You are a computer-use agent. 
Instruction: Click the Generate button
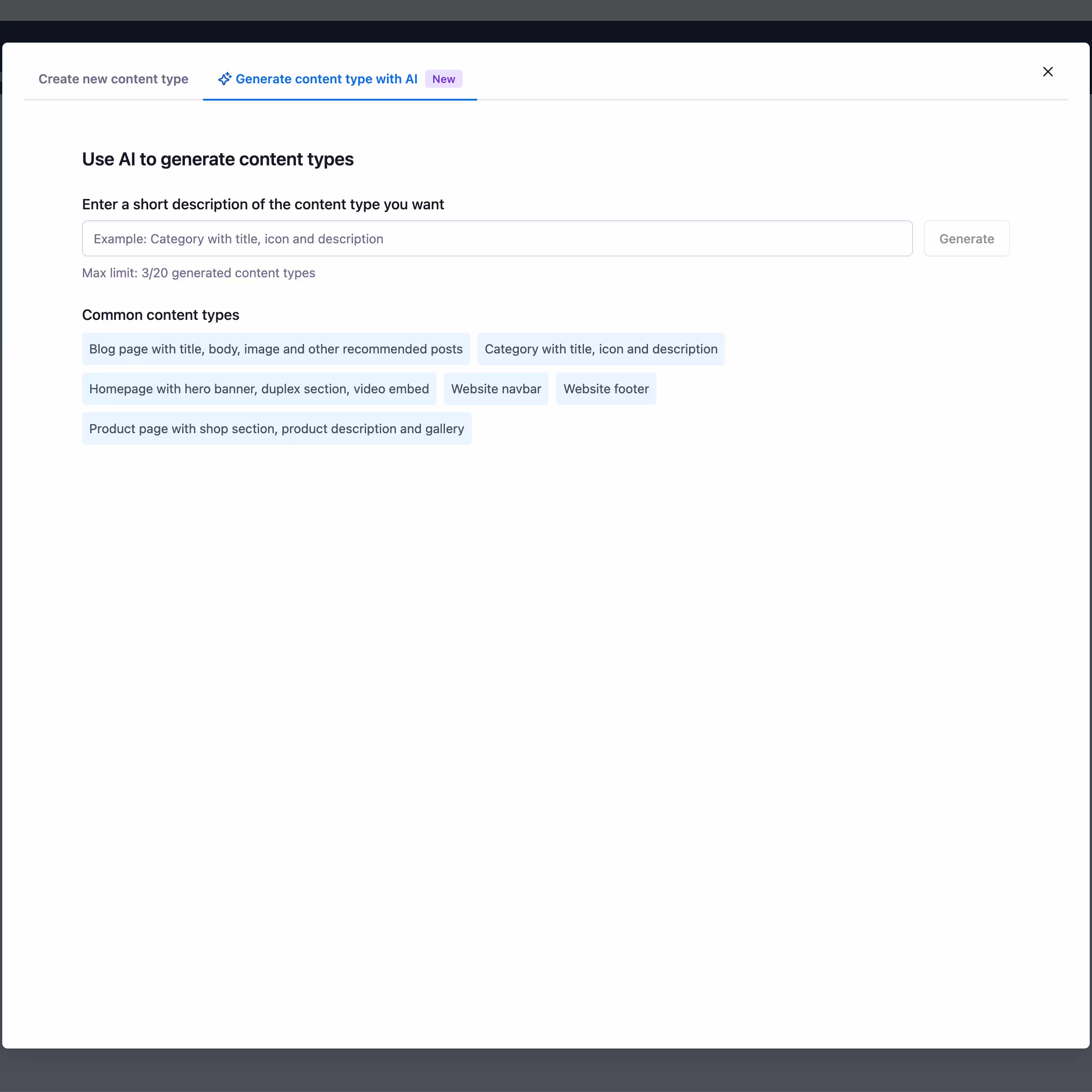966,238
